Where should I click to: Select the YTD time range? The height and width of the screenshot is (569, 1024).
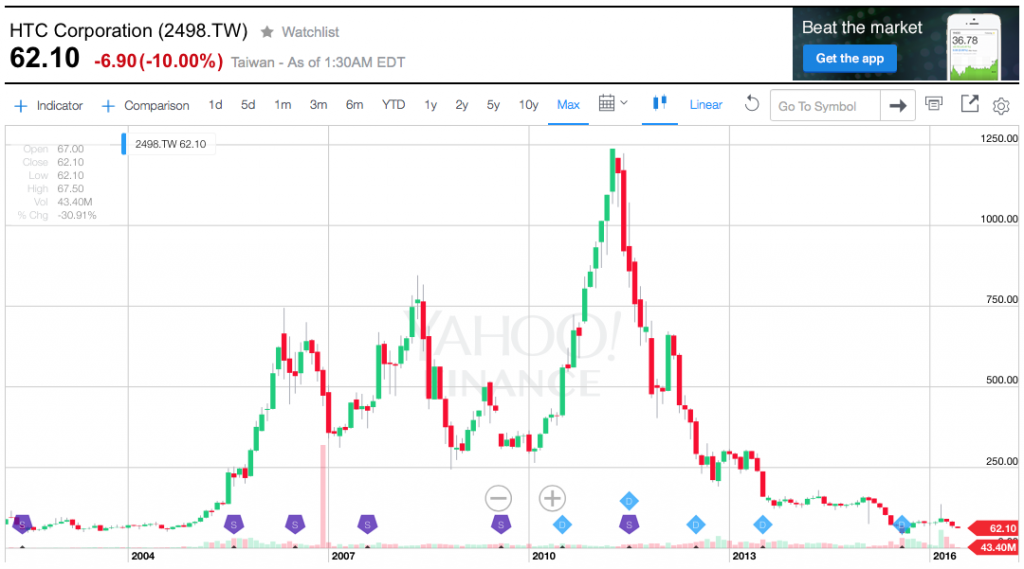(393, 105)
